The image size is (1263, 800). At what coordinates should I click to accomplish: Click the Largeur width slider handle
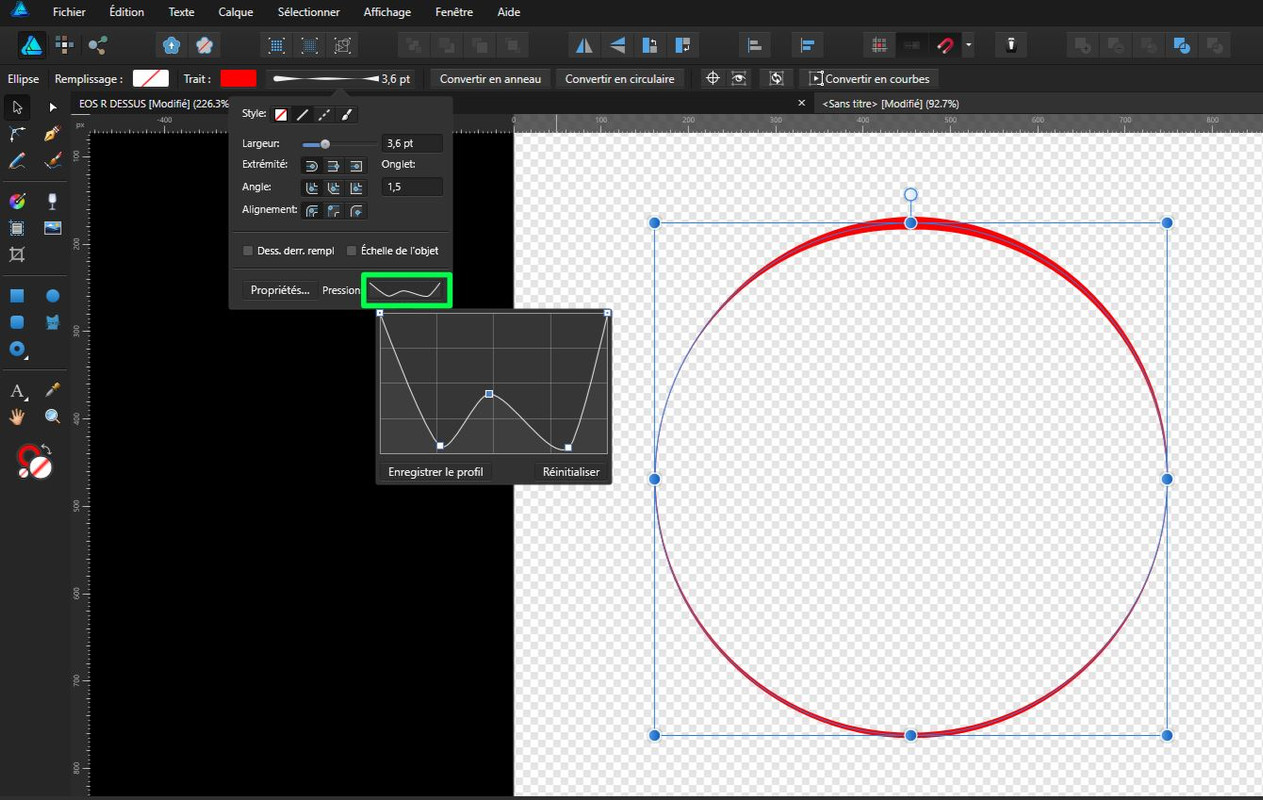[x=325, y=144]
